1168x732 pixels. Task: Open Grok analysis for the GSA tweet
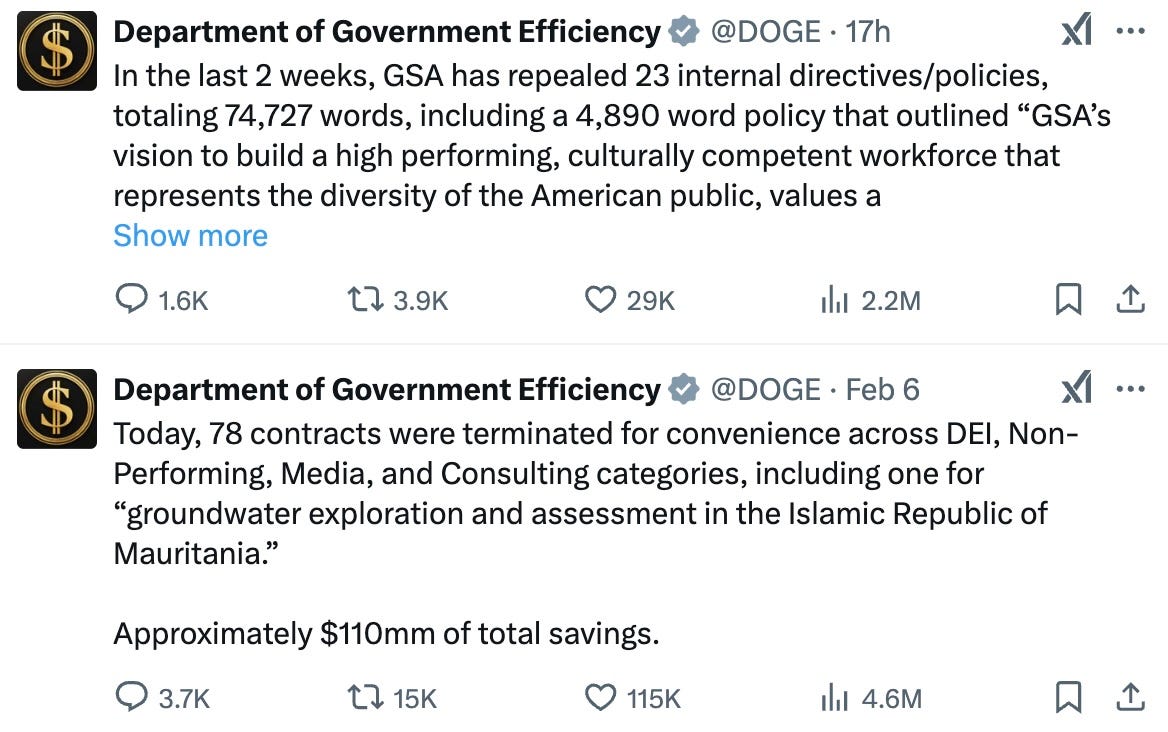1077,30
